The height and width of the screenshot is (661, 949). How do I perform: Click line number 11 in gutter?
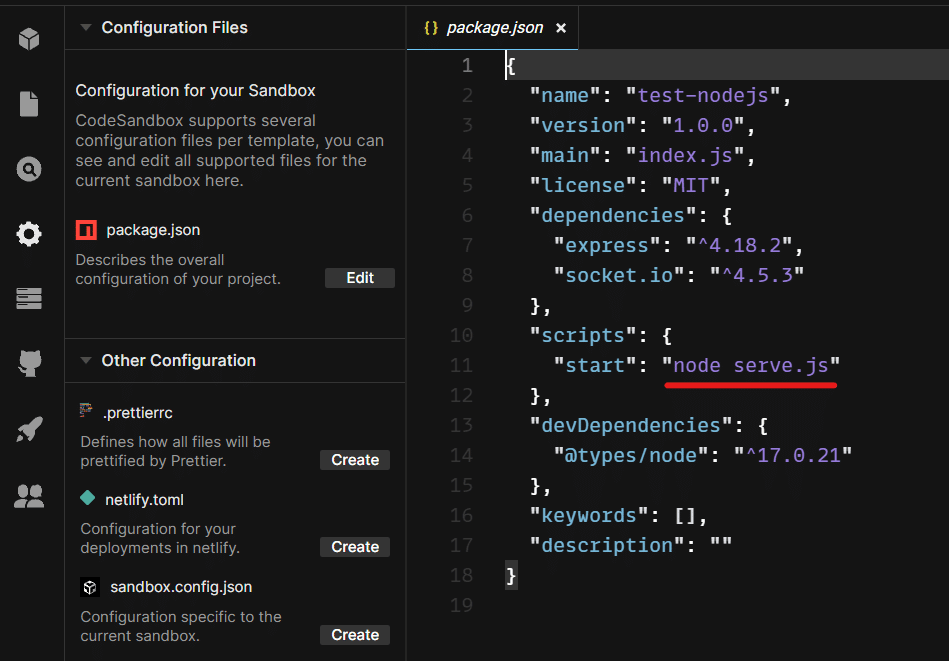click(461, 366)
